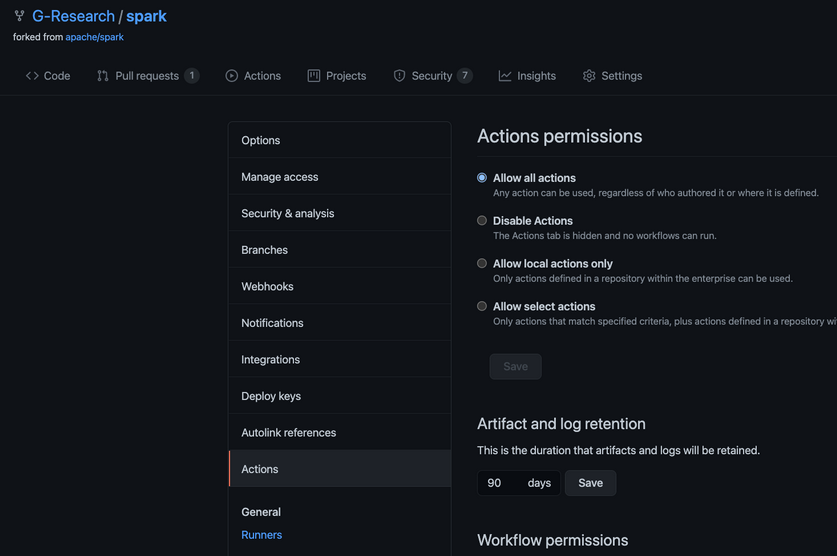This screenshot has width=837, height=556.
Task: Open the Notifications settings page
Action: tap(339, 323)
